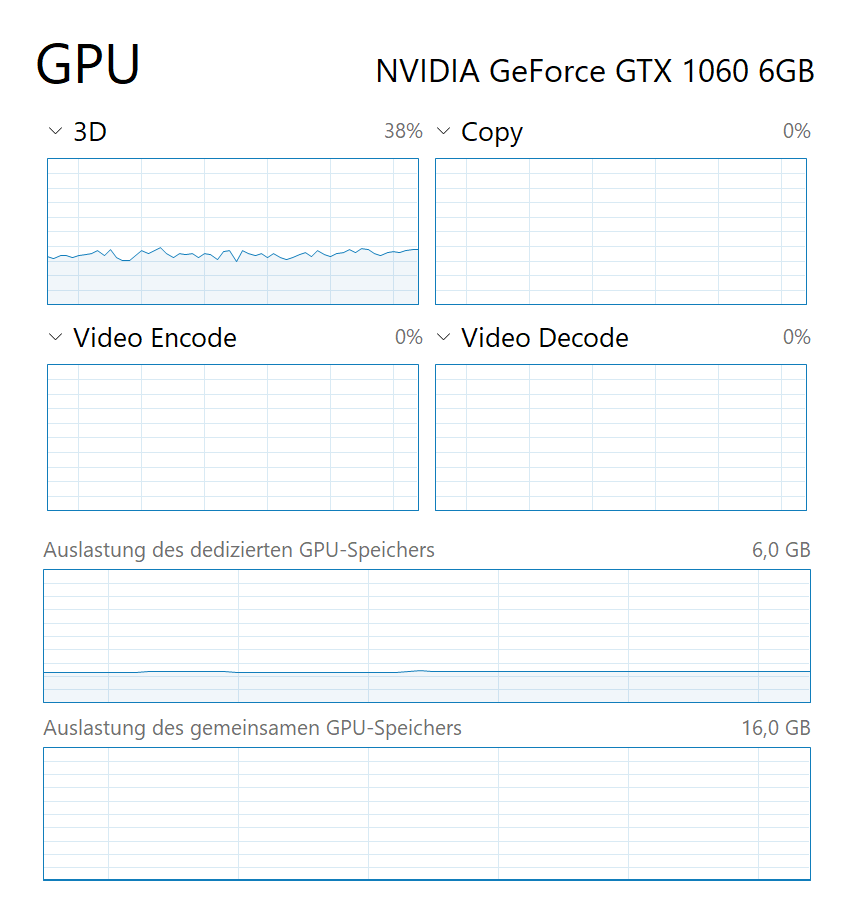
Task: Click the Copy engine label
Action: (x=492, y=133)
